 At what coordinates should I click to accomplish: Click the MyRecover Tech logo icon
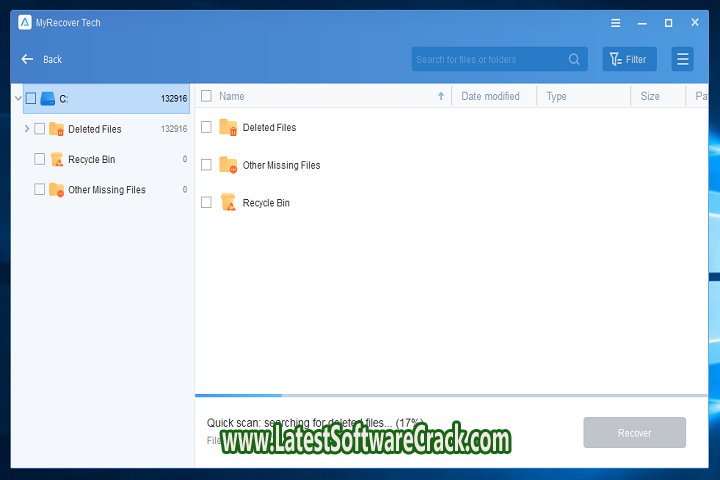click(x=25, y=22)
